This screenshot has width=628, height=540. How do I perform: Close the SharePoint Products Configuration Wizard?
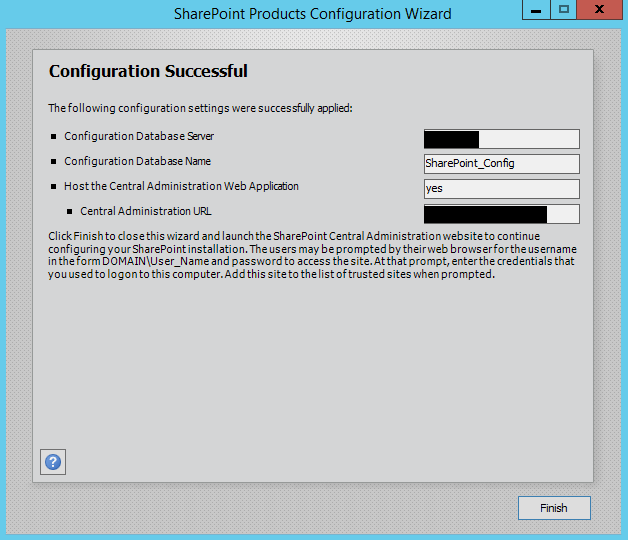(600, 10)
